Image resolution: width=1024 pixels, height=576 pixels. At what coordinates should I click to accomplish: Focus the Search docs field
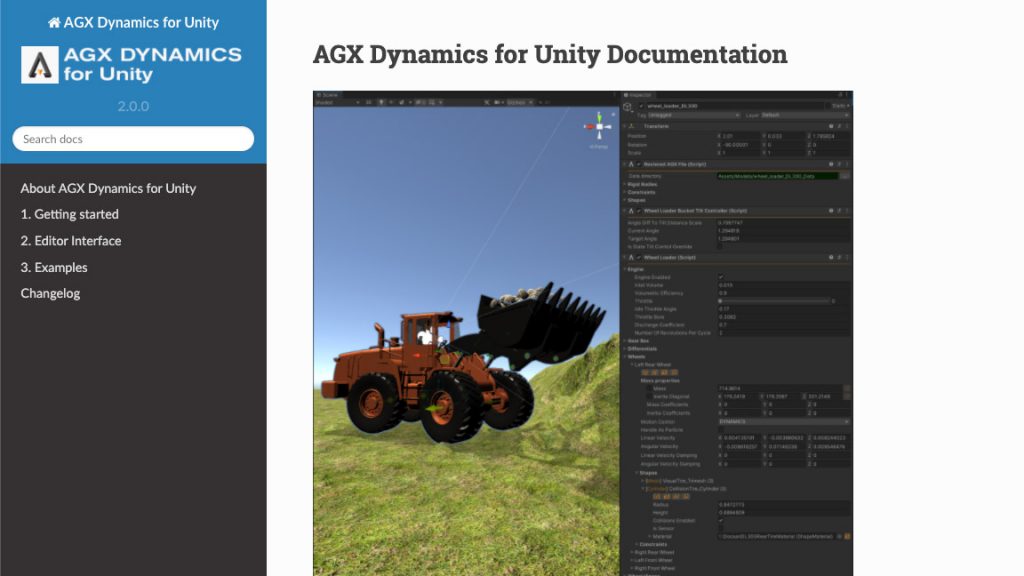click(133, 138)
